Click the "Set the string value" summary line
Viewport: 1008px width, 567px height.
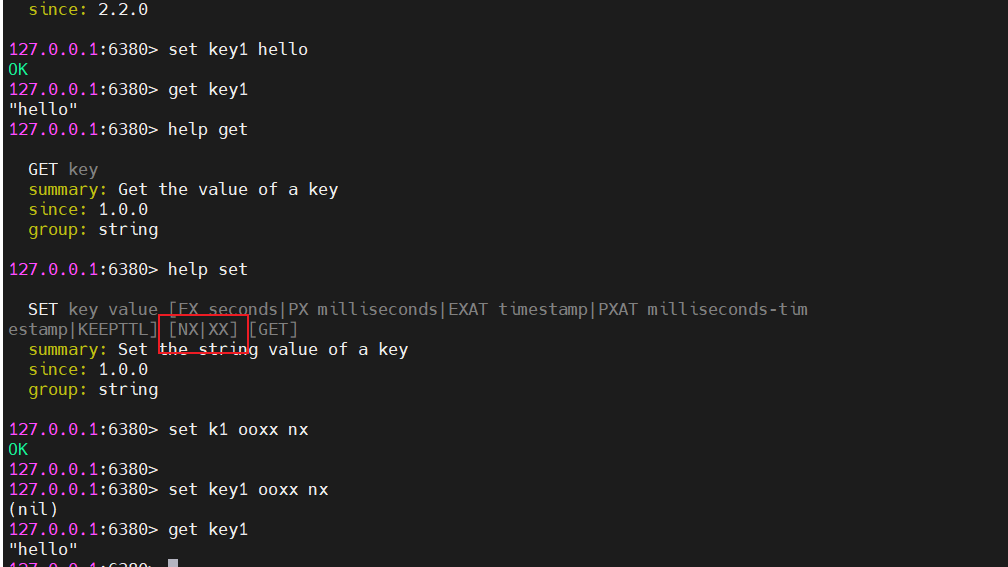262,349
